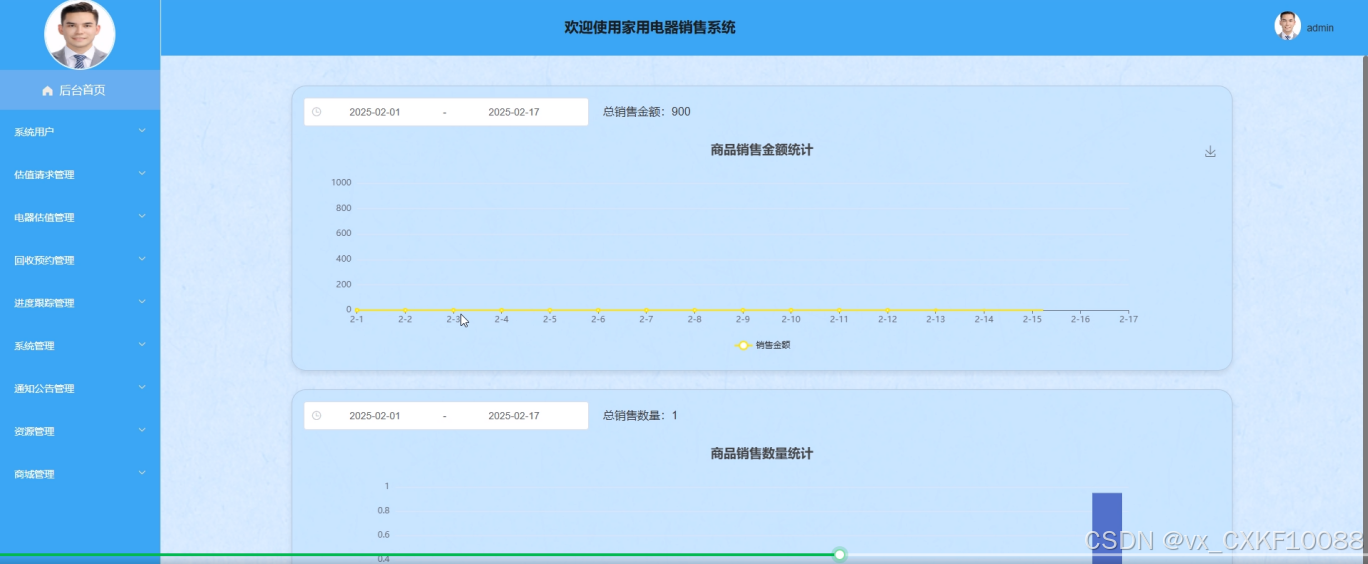This screenshot has width=1368, height=564.
Task: Expand the 商城管理 chevron
Action: 142,474
